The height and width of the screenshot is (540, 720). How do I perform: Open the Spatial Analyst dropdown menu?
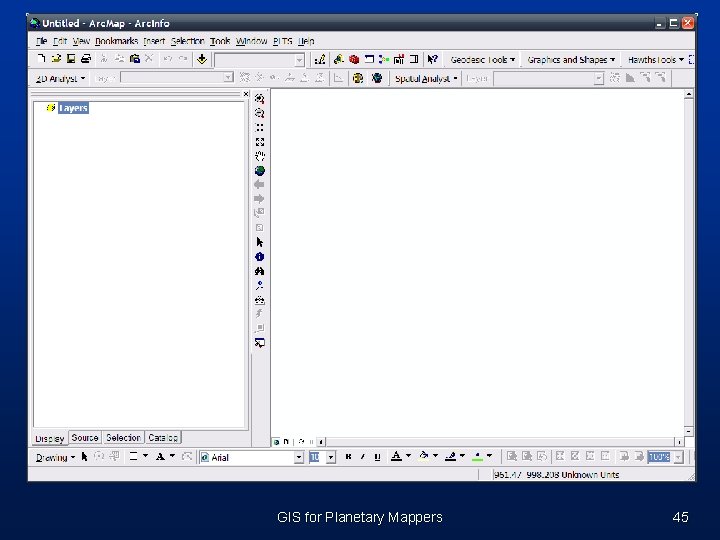[x=426, y=79]
